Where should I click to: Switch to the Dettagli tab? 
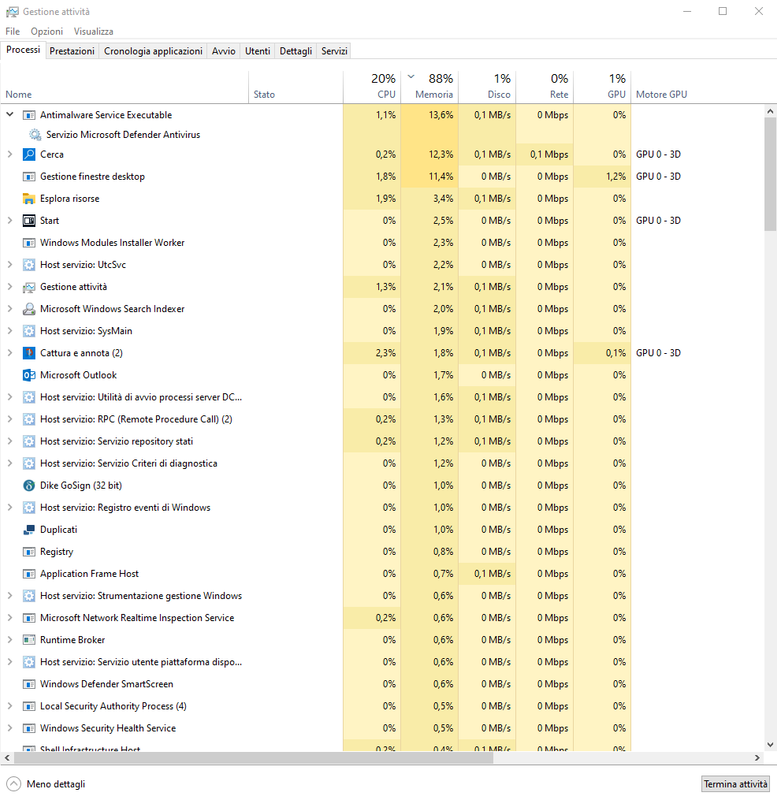[x=296, y=51]
